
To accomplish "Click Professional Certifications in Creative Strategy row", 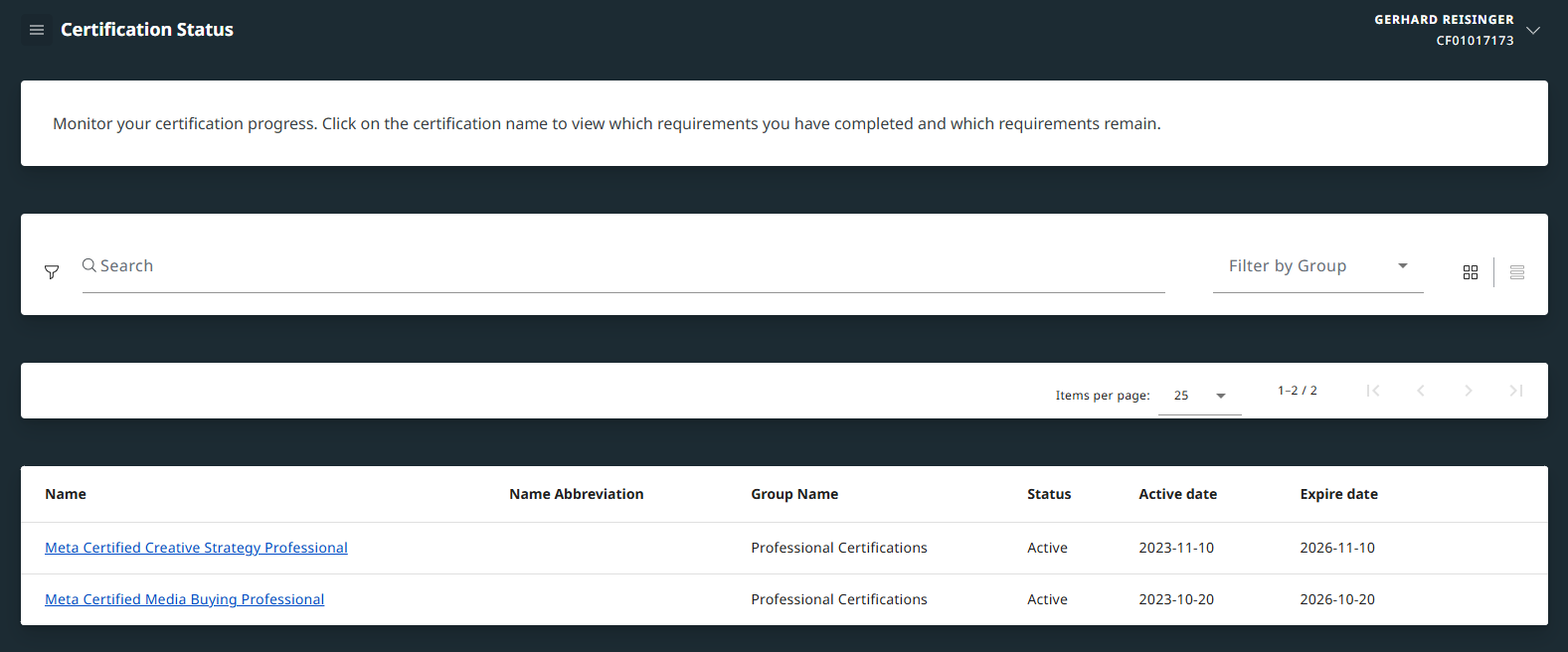I will point(839,548).
